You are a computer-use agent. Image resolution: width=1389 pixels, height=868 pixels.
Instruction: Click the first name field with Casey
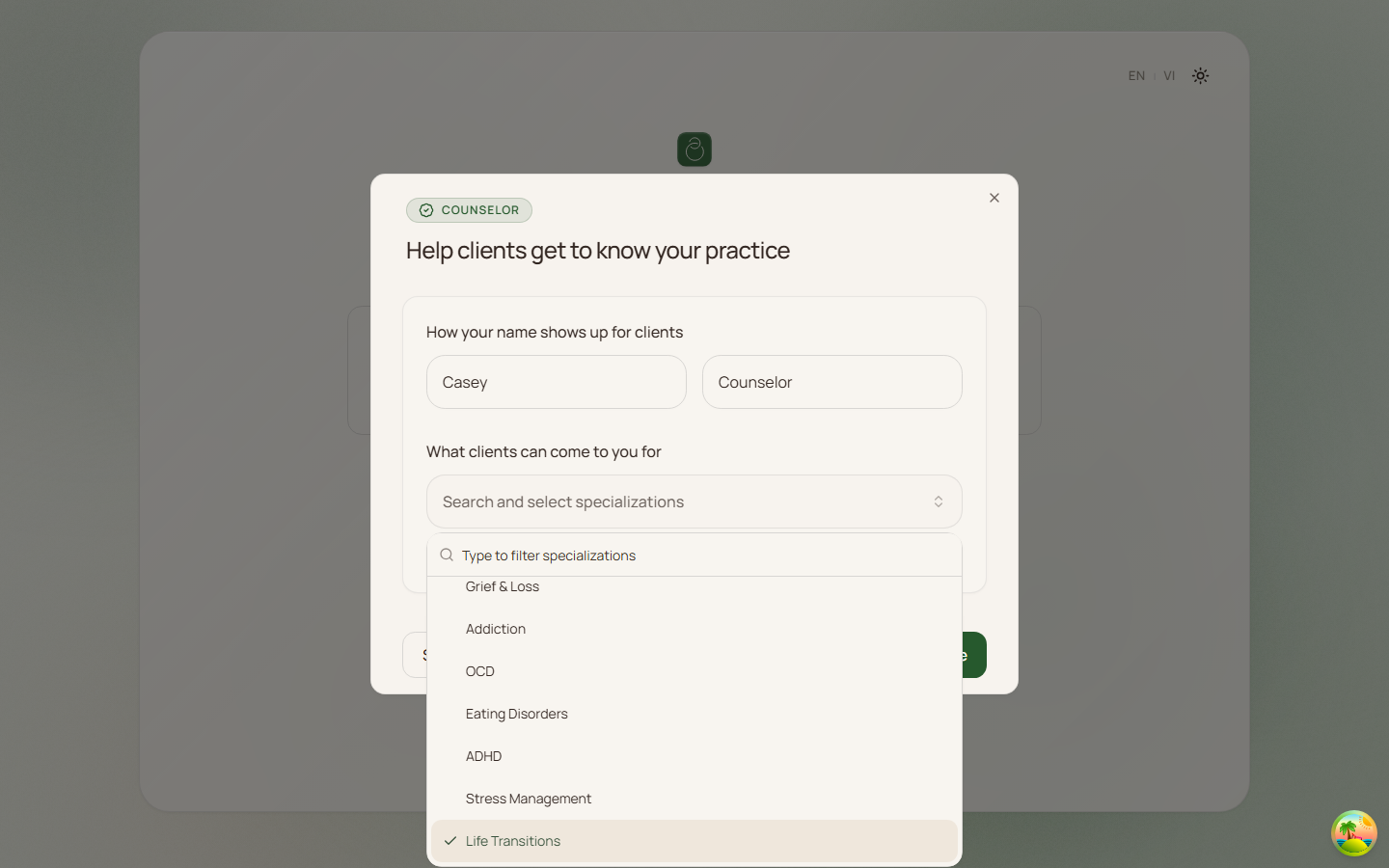pos(557,382)
